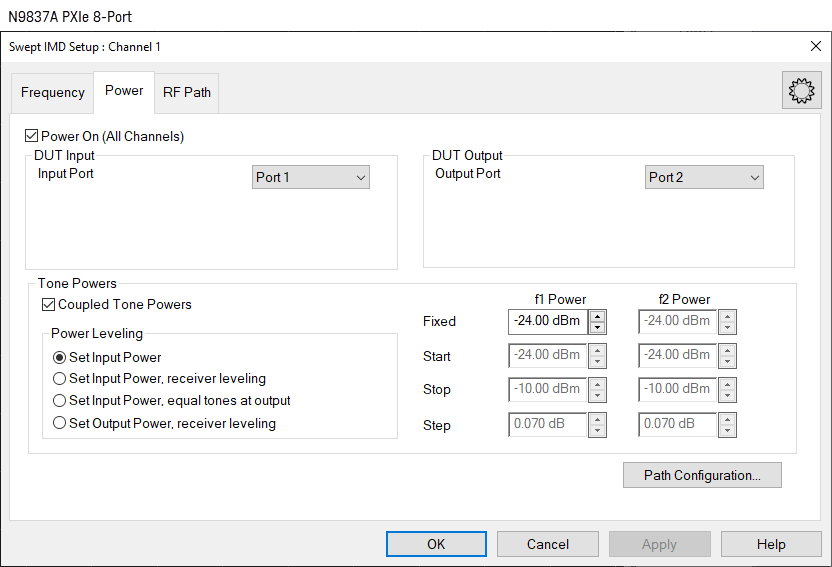Click the f1 Fixed power input field
The height and width of the screenshot is (567, 832).
[x=547, y=322]
